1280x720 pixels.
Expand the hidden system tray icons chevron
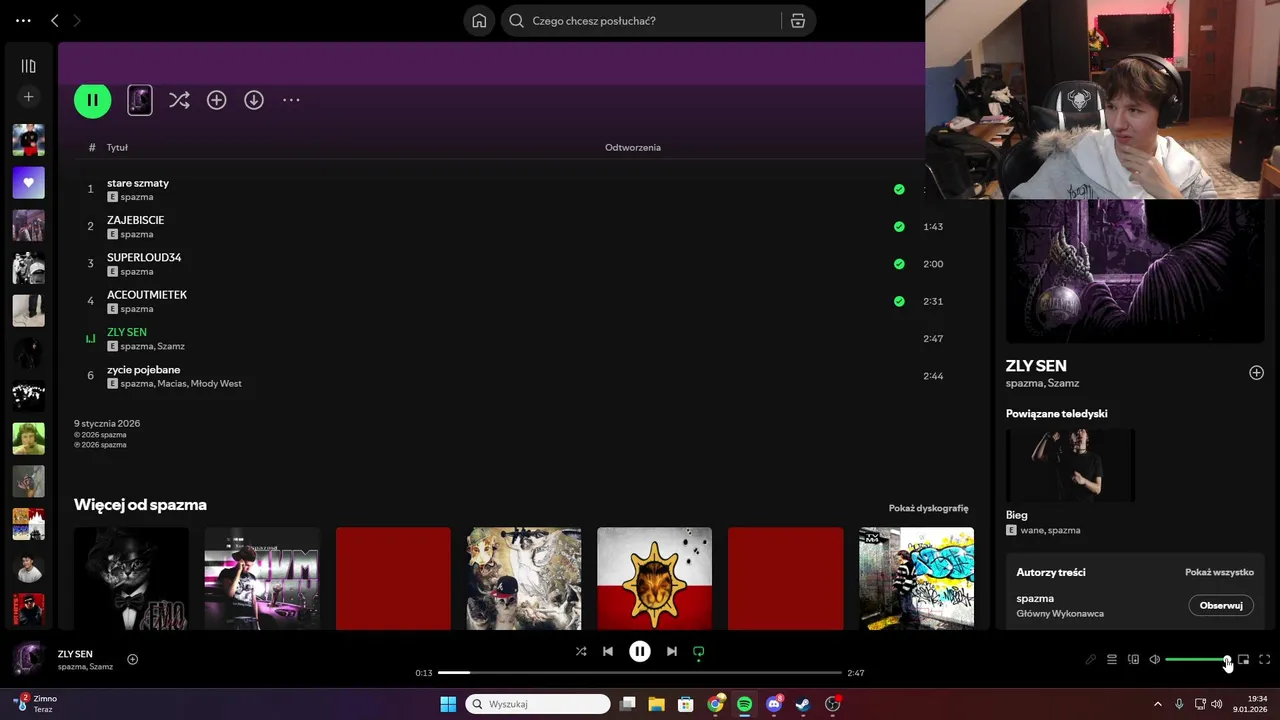[x=1158, y=704]
